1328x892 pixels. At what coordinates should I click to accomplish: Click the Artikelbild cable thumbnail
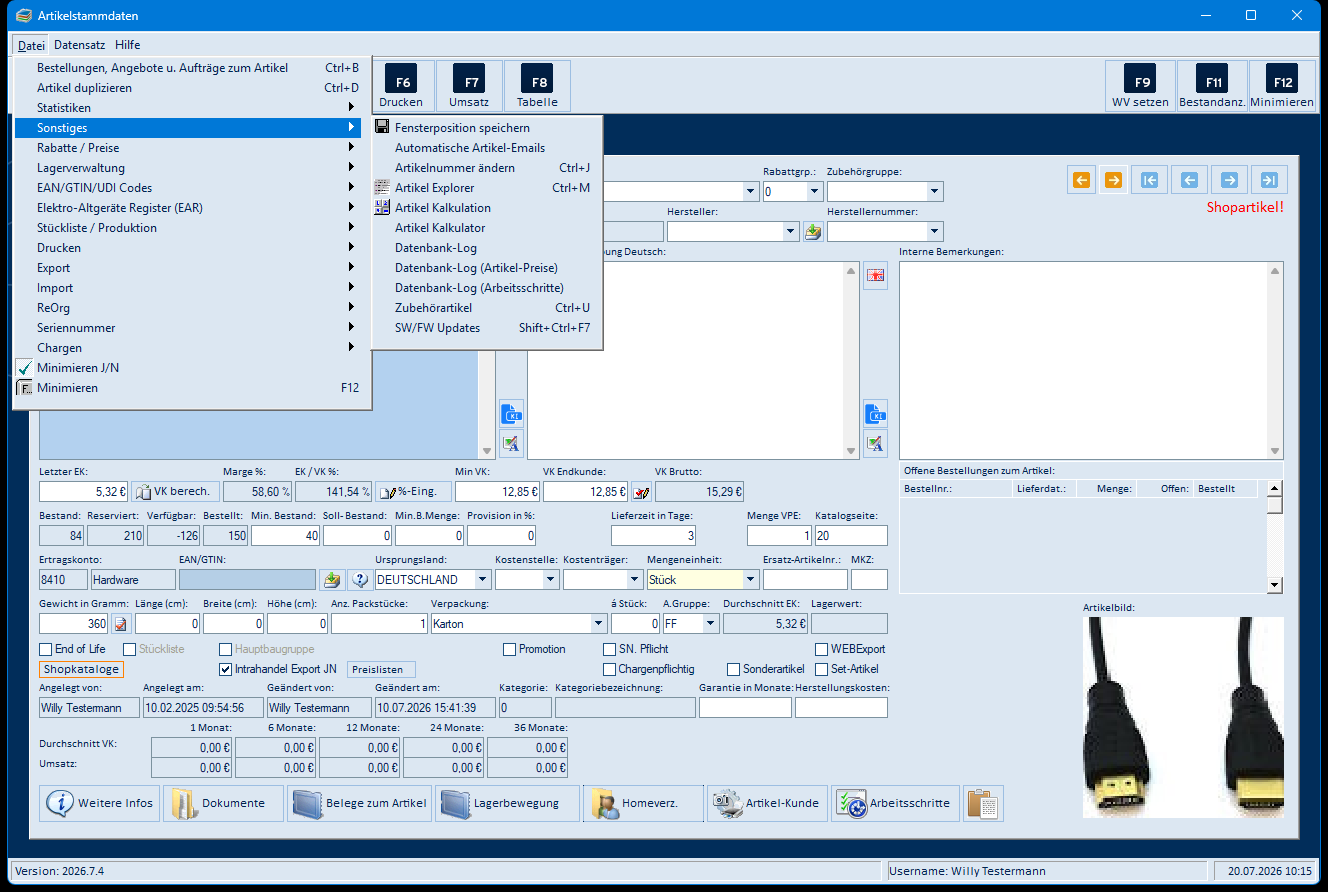(1183, 716)
